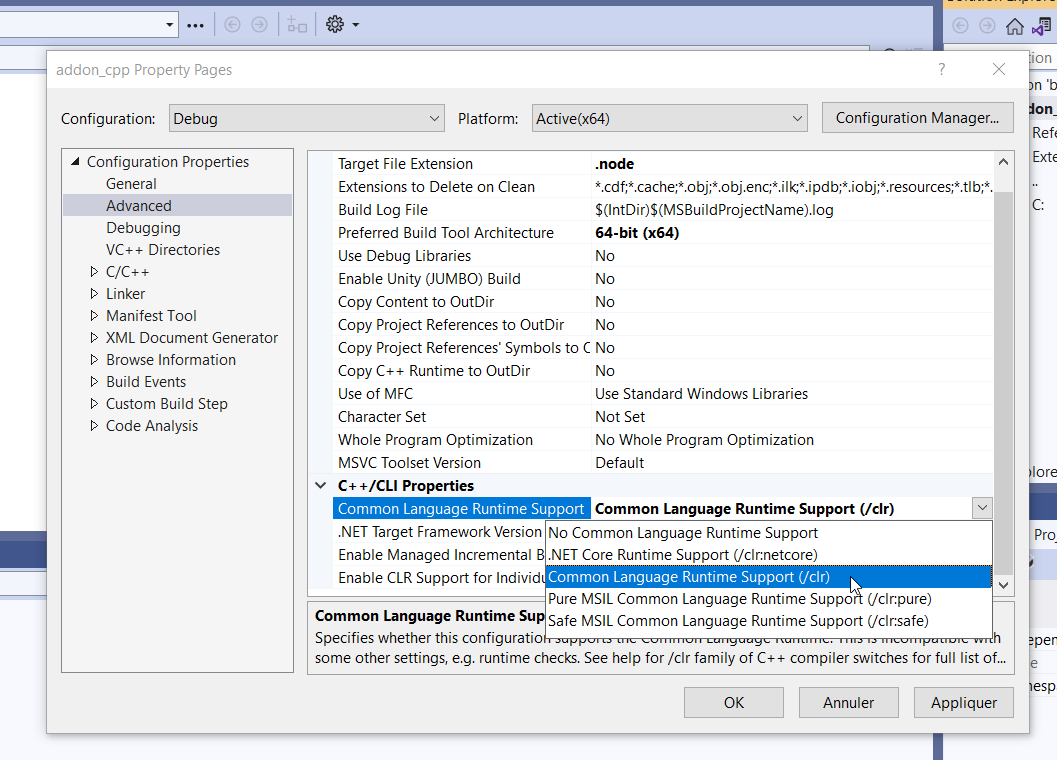The width and height of the screenshot is (1057, 760).
Task: Click the scrollbar down arrow in the properties list
Action: 1003,585
